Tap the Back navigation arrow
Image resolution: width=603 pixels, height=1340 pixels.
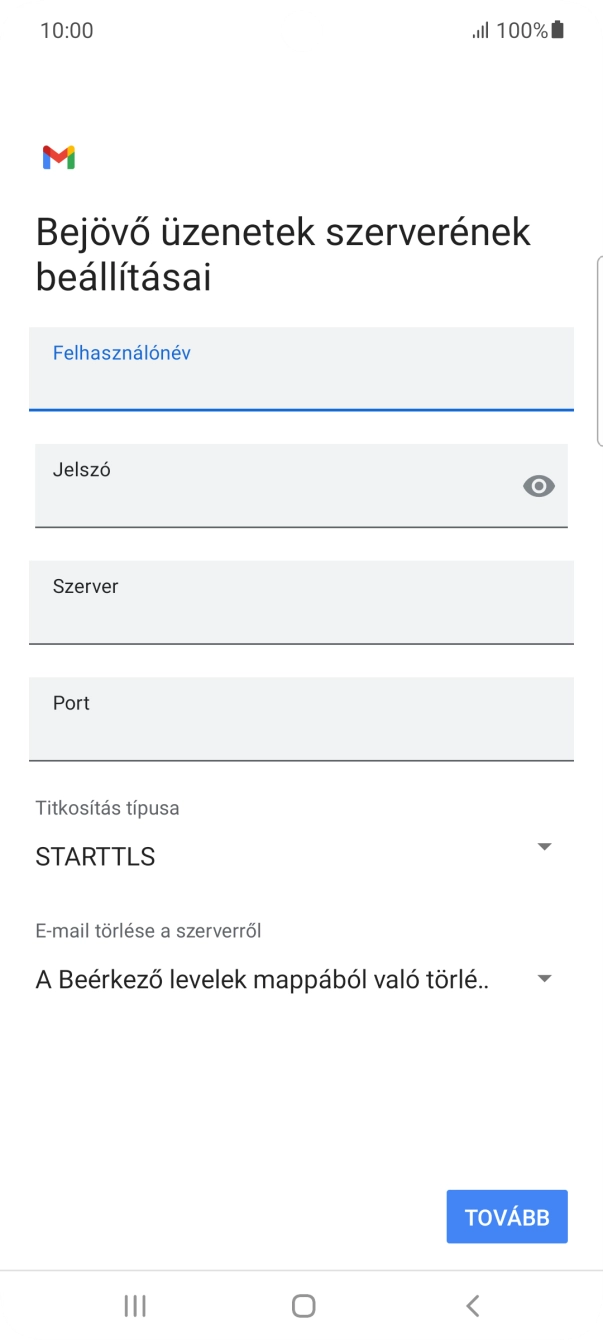[469, 1305]
